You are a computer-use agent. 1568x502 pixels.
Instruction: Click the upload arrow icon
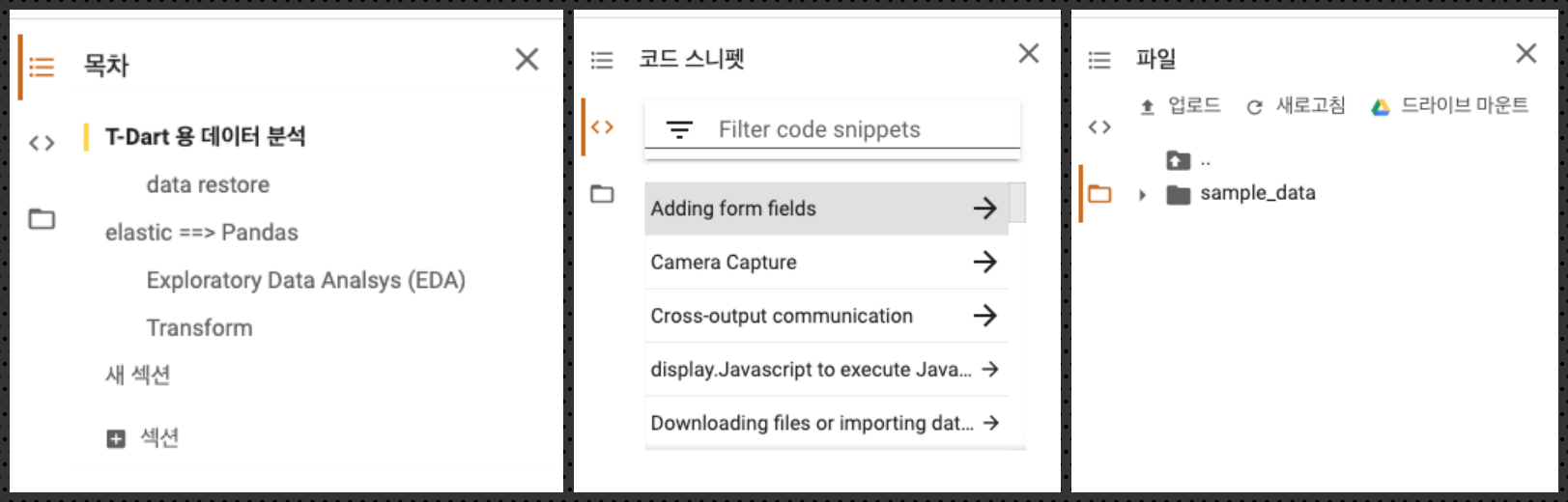click(1148, 107)
